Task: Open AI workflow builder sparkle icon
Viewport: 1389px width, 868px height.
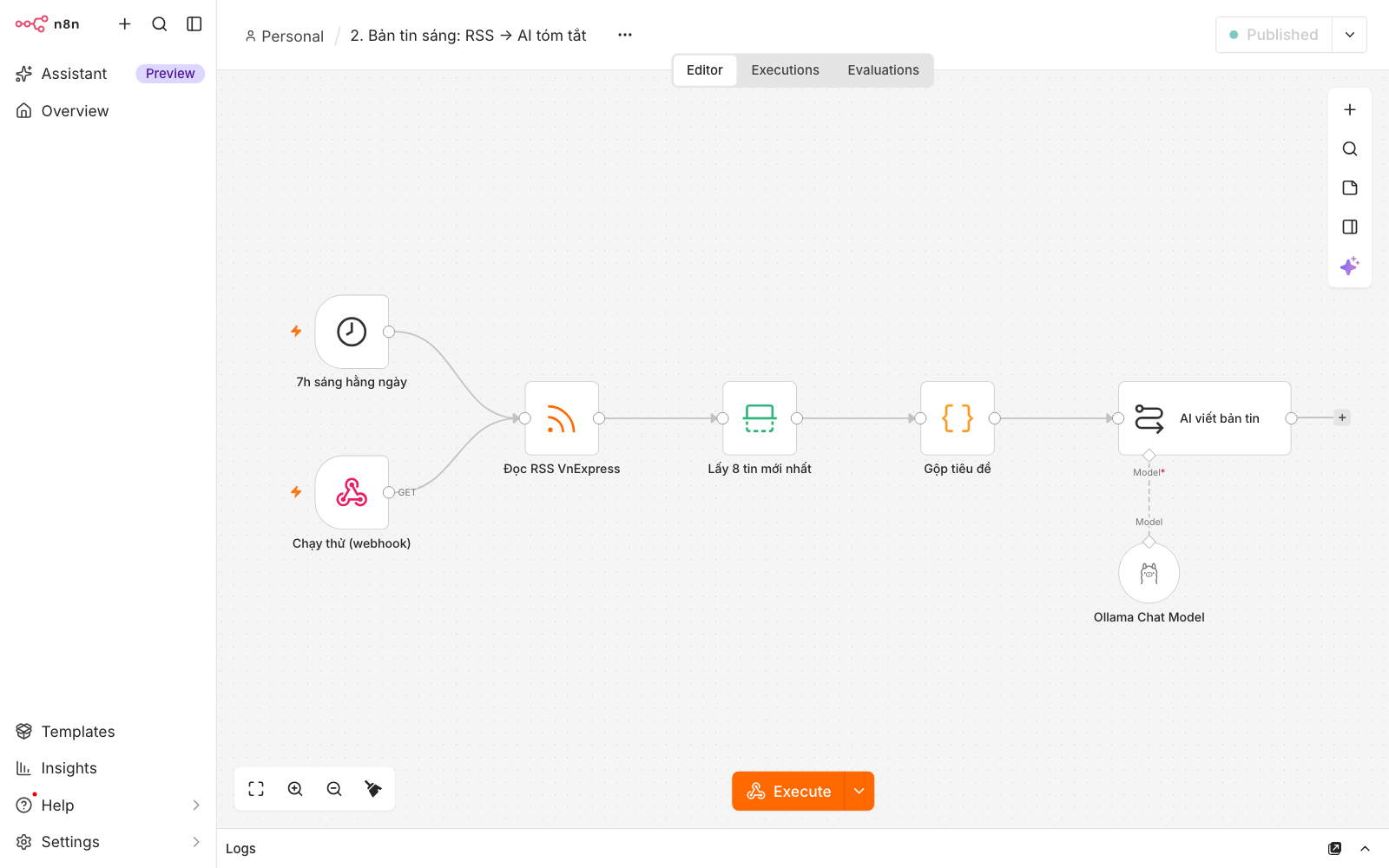Action: [1350, 266]
